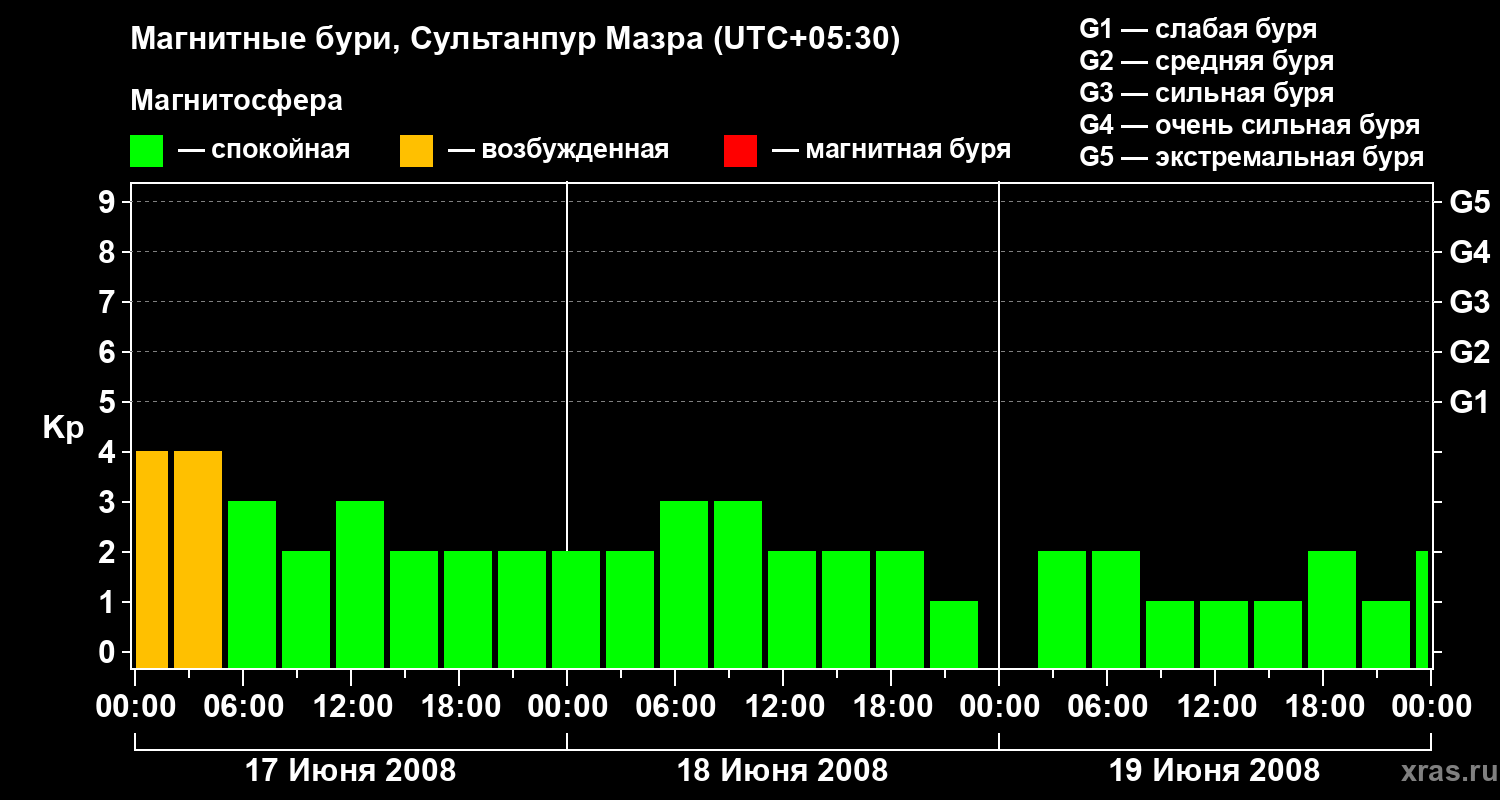Click the G4 label on right axis

(x=1470, y=252)
